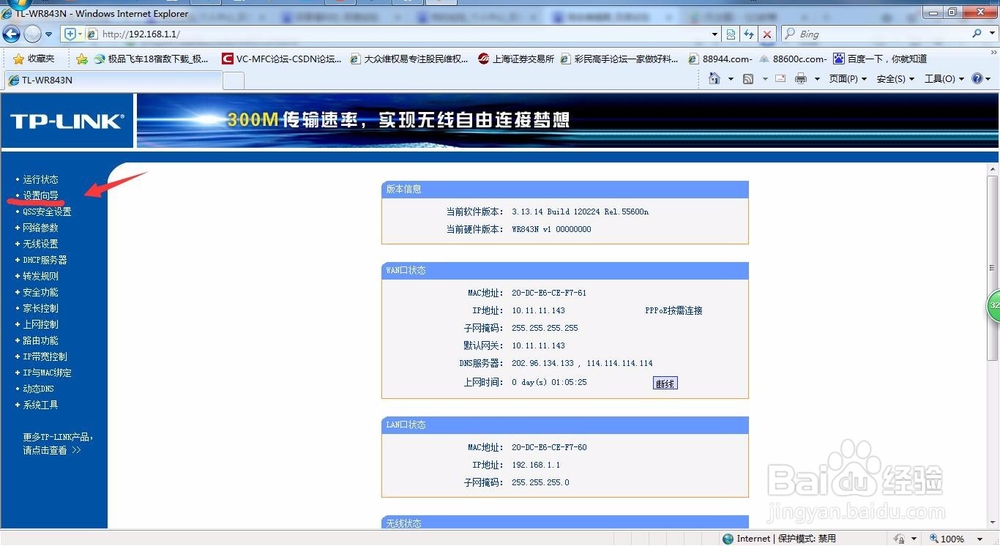Open 动态DNS in the sidebar
Viewport: 1000px width, 546px height.
(x=38, y=389)
